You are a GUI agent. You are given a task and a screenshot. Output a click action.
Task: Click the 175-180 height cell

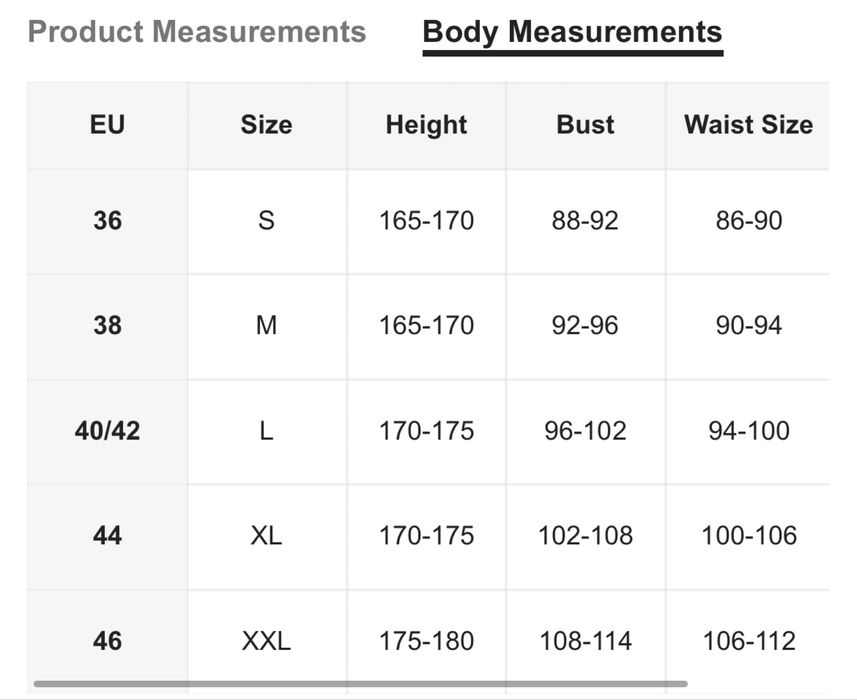[426, 640]
